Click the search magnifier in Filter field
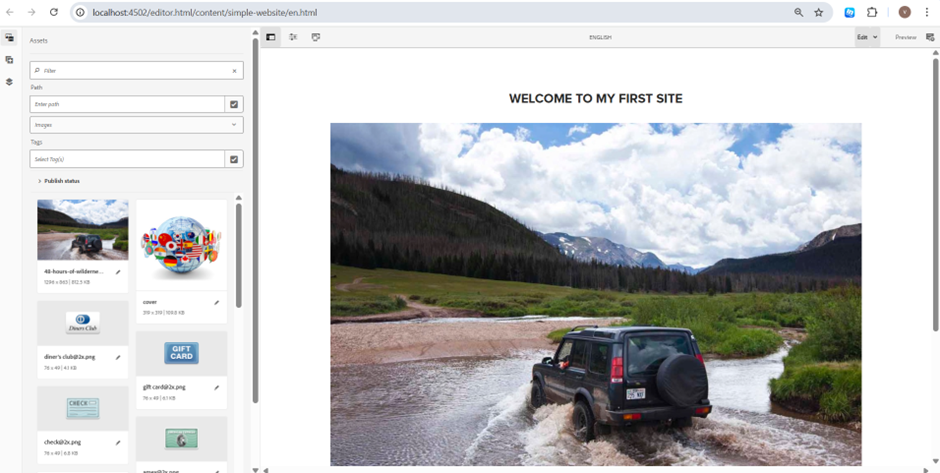Image resolution: width=940 pixels, height=473 pixels. tap(37, 71)
